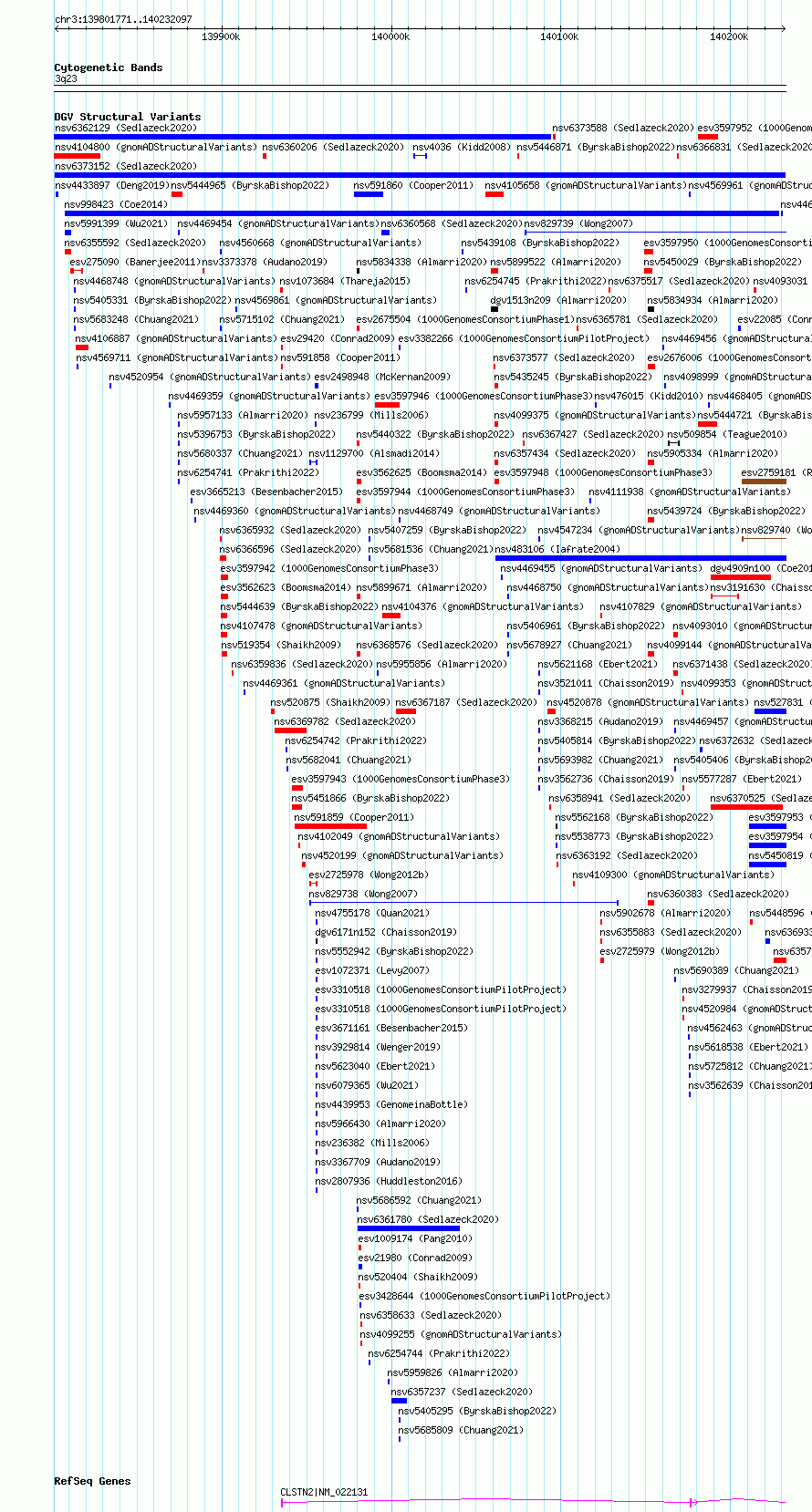Select variant esv3671161 (Besenbacher2015)
This screenshot has width=812, height=1512.
(391, 1028)
